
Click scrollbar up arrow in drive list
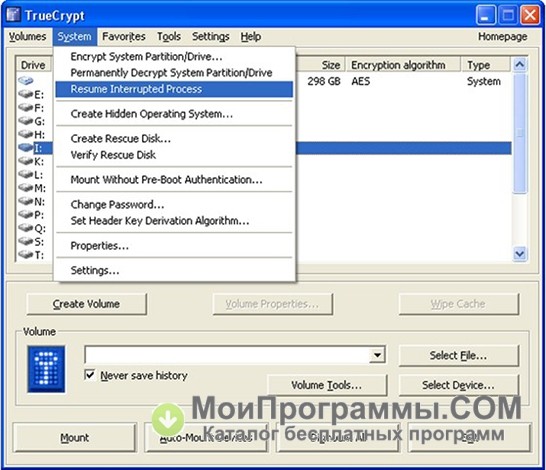pyautogui.click(x=520, y=65)
